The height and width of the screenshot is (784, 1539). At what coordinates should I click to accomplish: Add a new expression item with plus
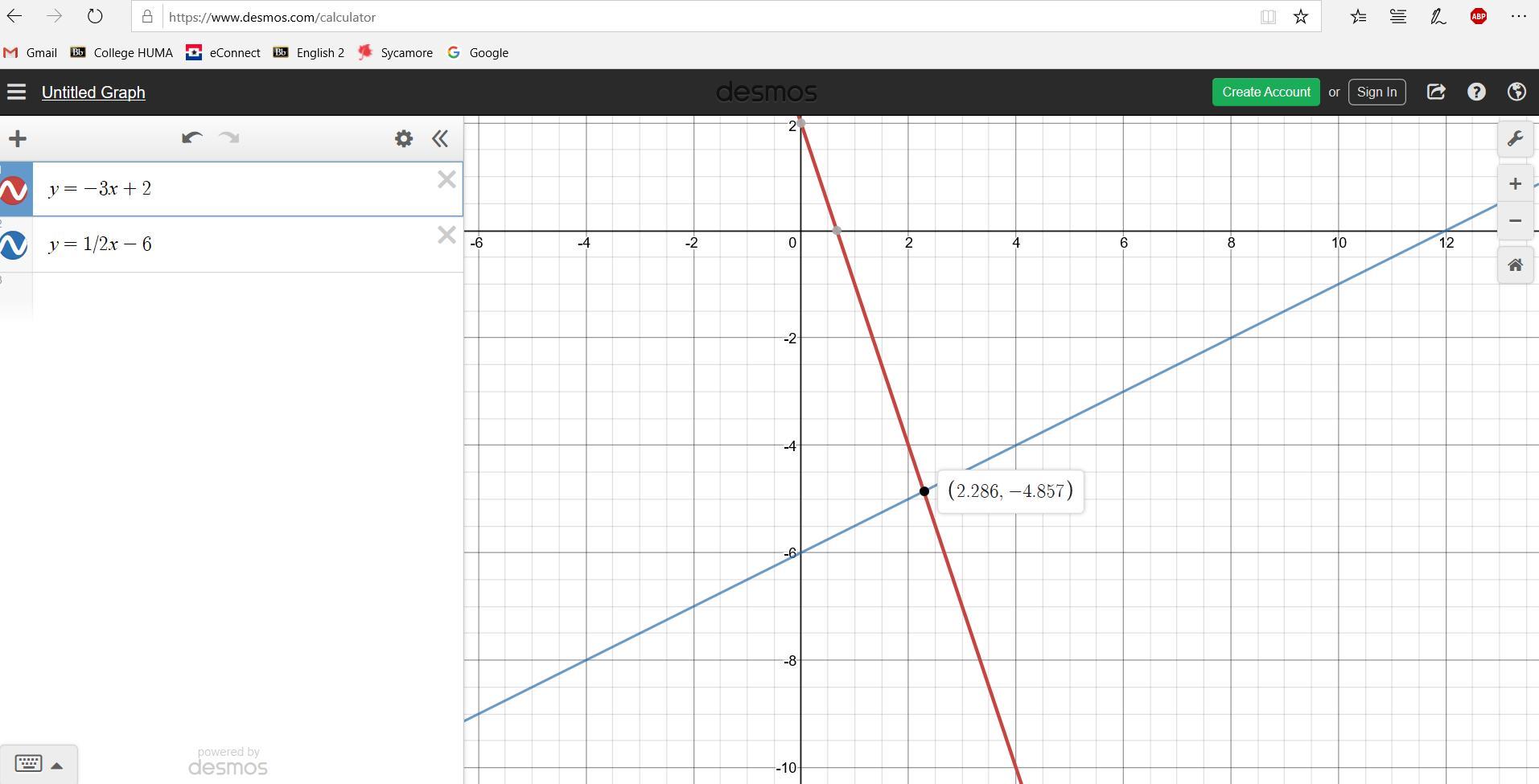coord(18,138)
